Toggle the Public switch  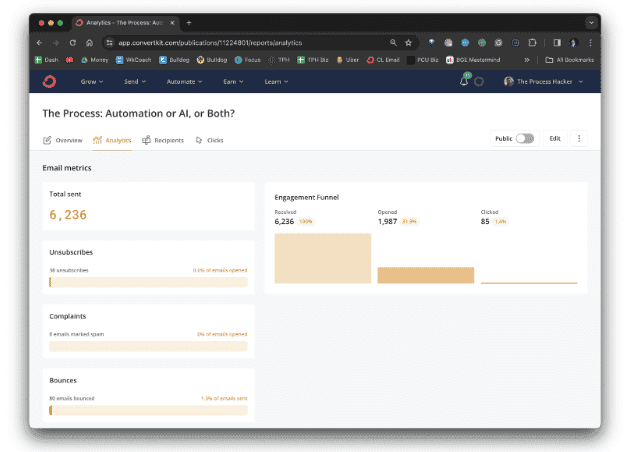click(x=525, y=139)
